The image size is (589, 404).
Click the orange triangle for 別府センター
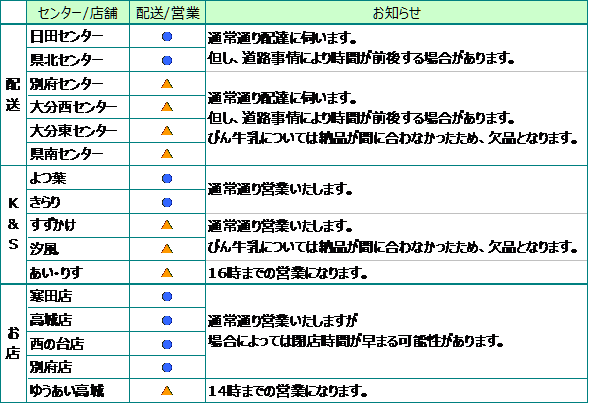[x=167, y=84]
